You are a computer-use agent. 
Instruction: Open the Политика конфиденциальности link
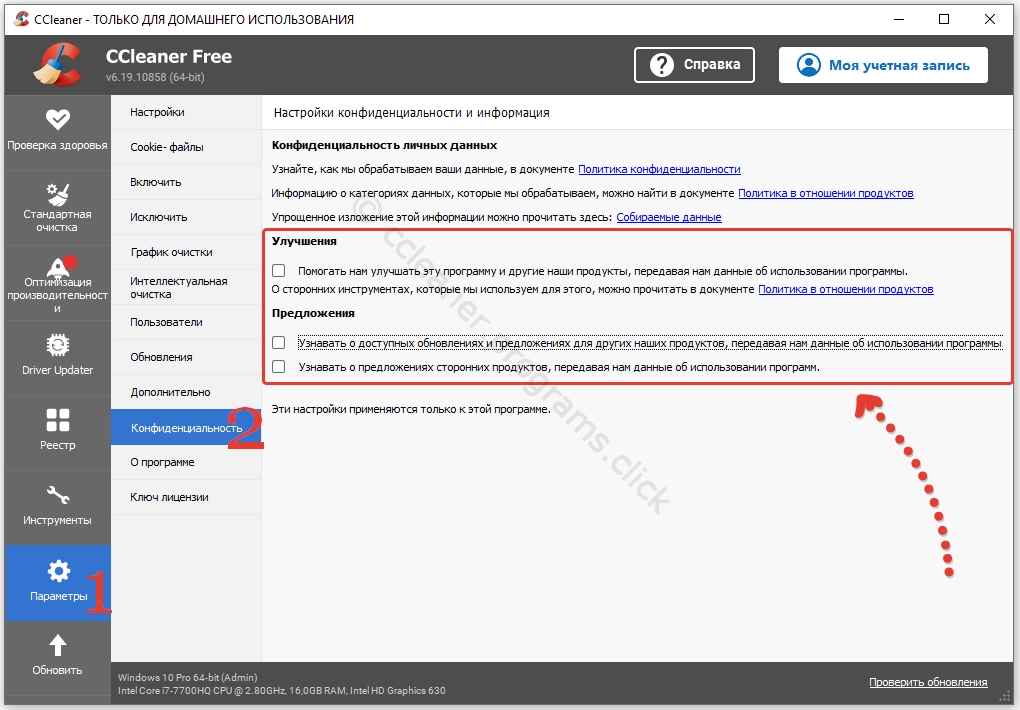659,170
